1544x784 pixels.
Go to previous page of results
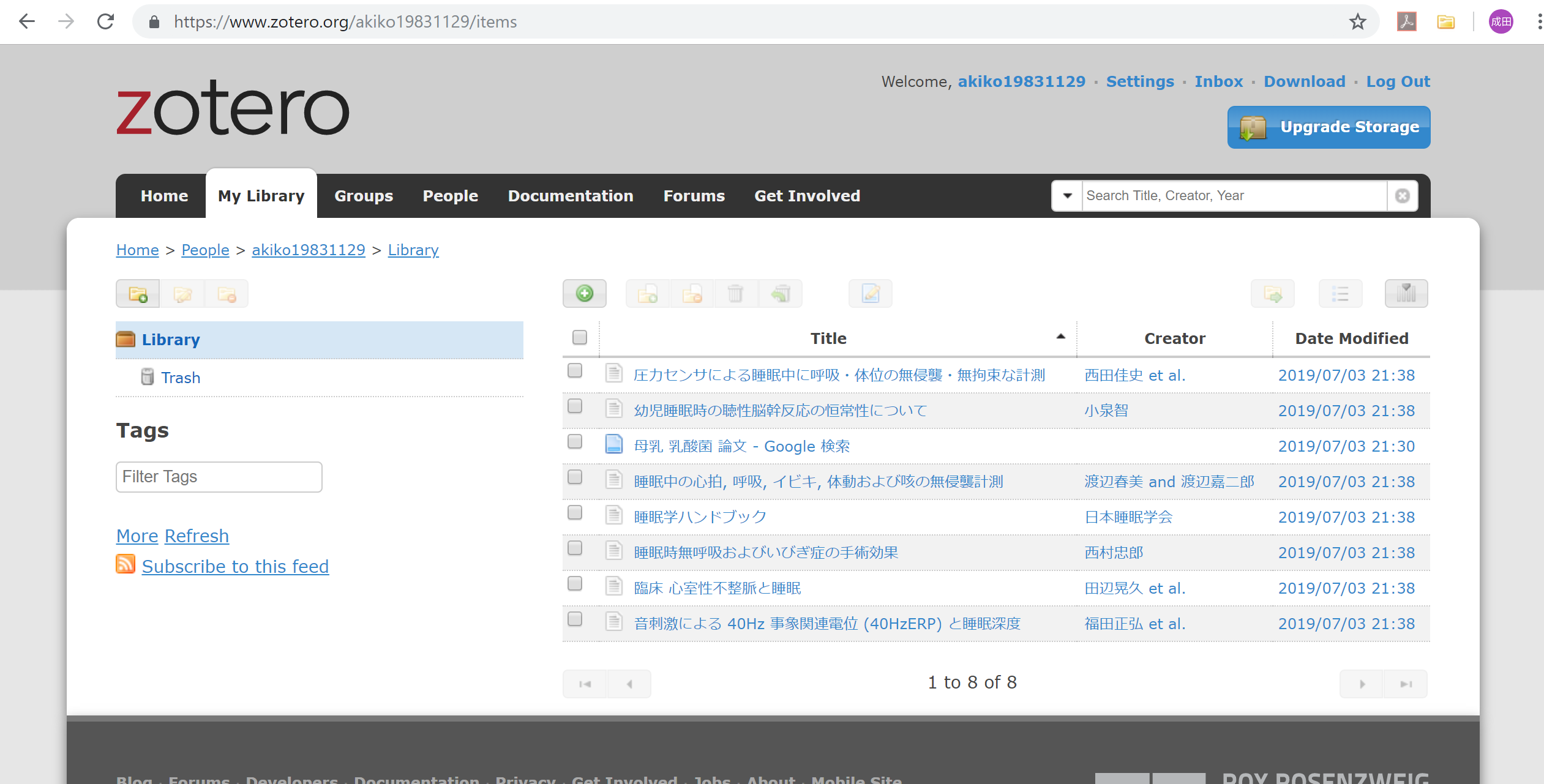[629, 684]
